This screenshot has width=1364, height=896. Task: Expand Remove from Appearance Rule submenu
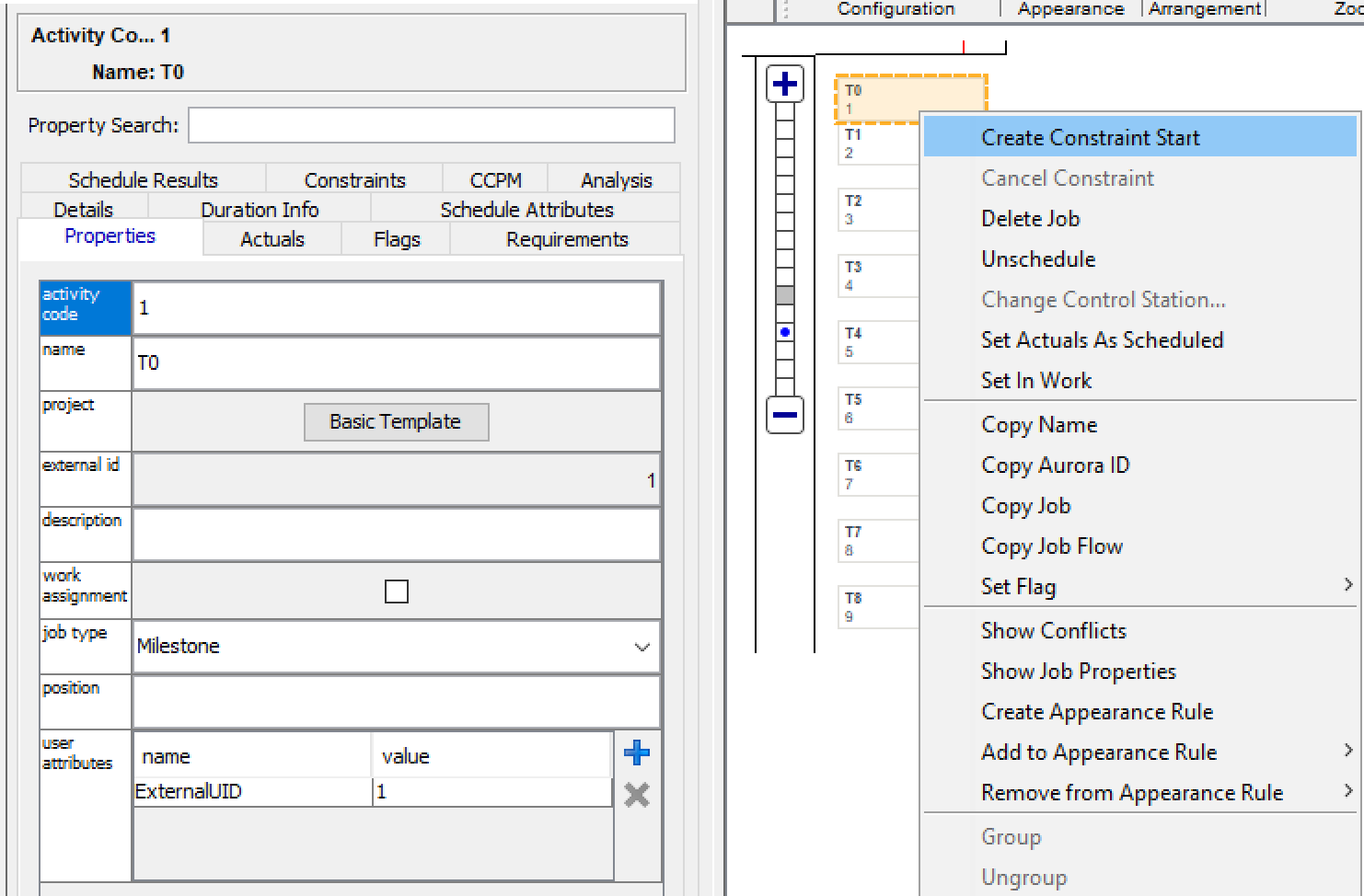click(x=1139, y=793)
